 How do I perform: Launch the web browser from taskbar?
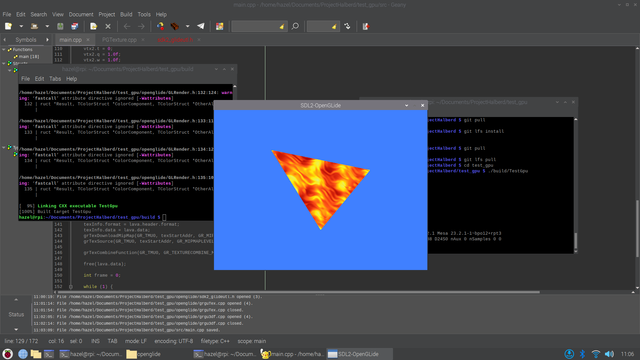click(x=23, y=354)
